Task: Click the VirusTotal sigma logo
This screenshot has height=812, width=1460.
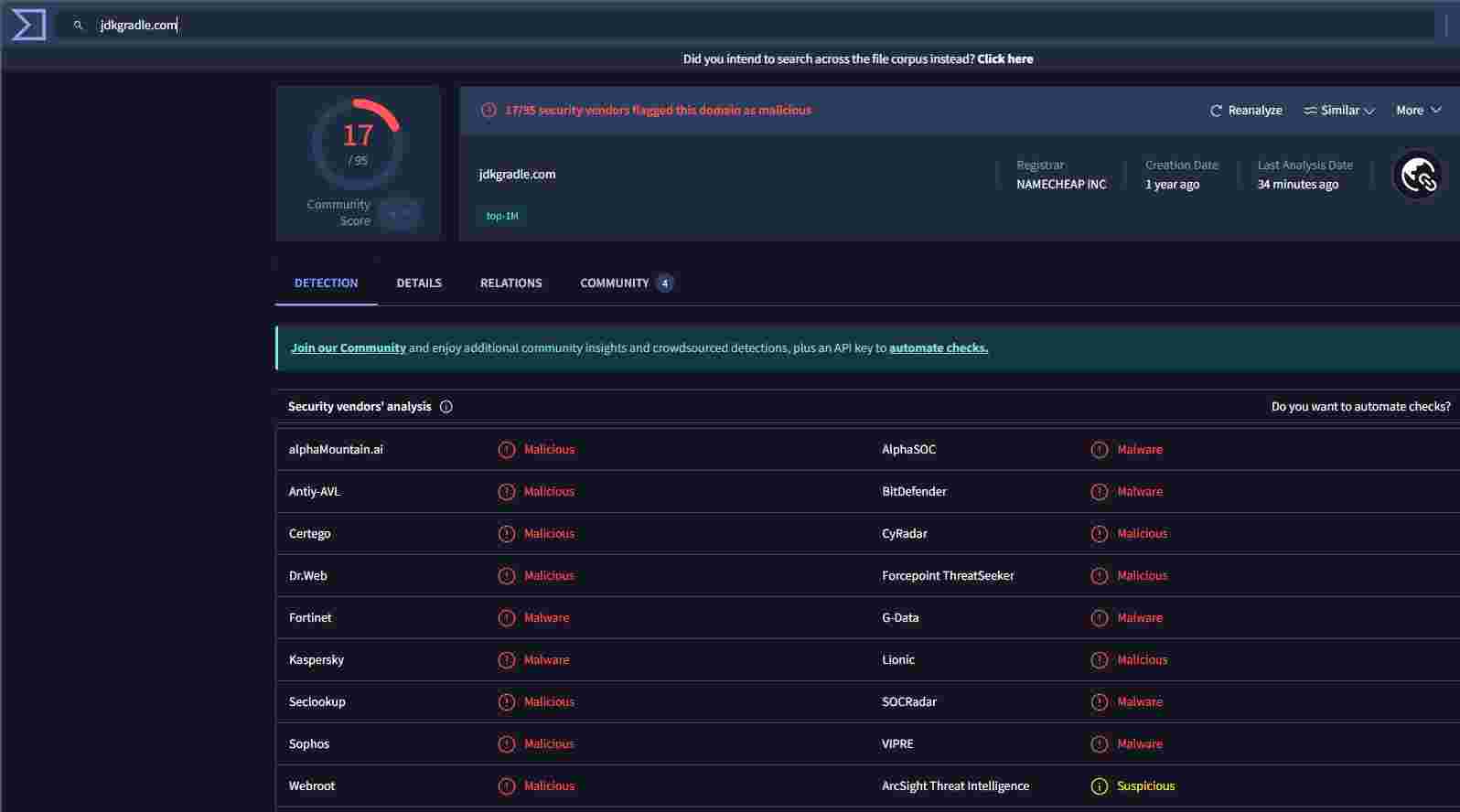Action: point(28,25)
